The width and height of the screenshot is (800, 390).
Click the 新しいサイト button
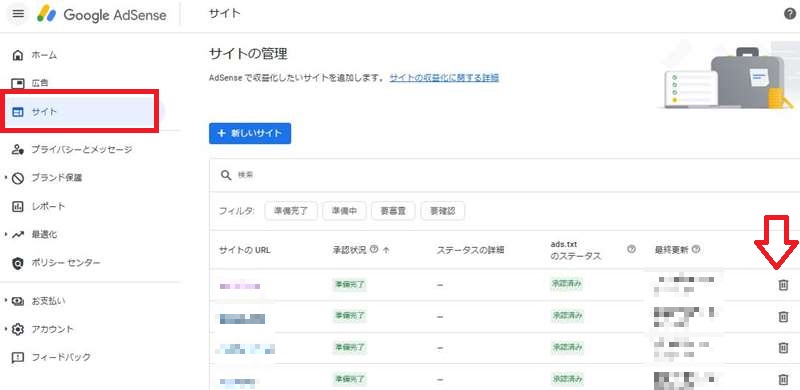click(x=250, y=133)
